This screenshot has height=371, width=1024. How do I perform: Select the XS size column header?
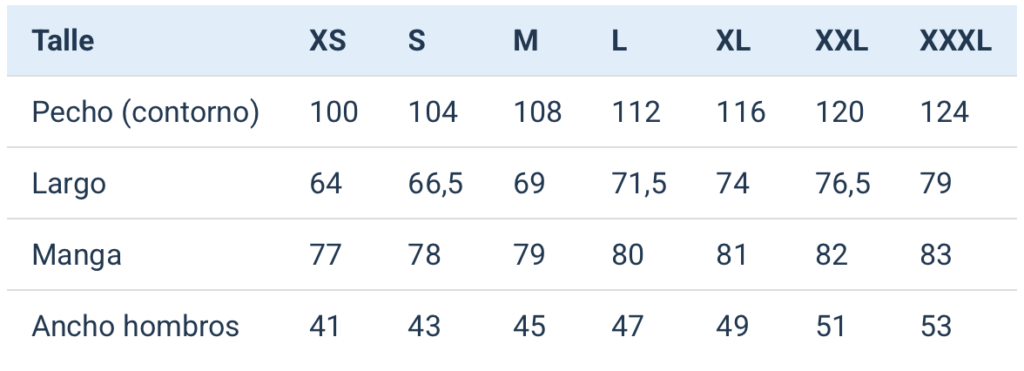tap(327, 41)
